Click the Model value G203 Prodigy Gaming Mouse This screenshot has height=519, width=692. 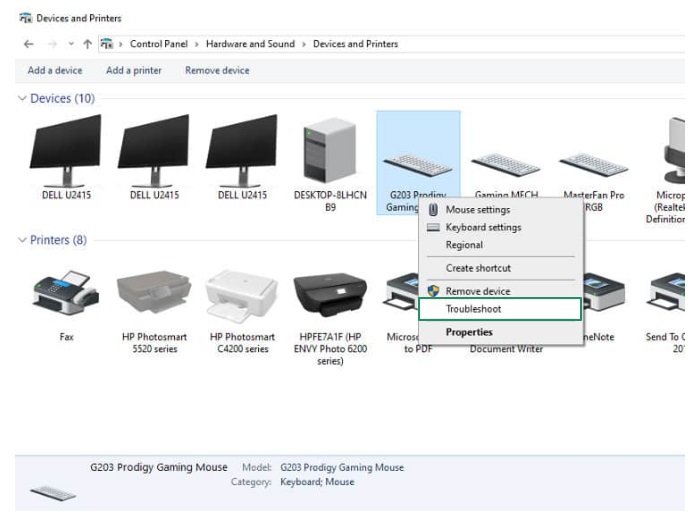pos(342,467)
